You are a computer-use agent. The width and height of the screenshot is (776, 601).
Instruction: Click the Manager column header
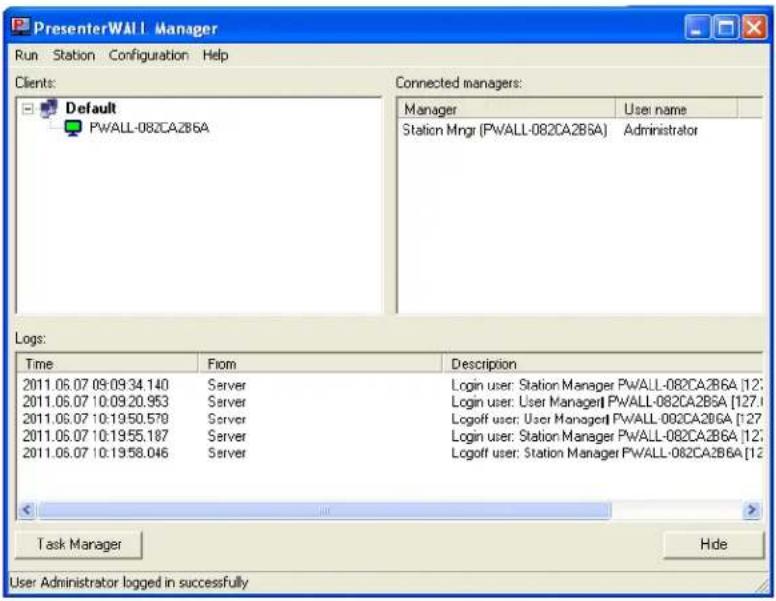pos(506,109)
